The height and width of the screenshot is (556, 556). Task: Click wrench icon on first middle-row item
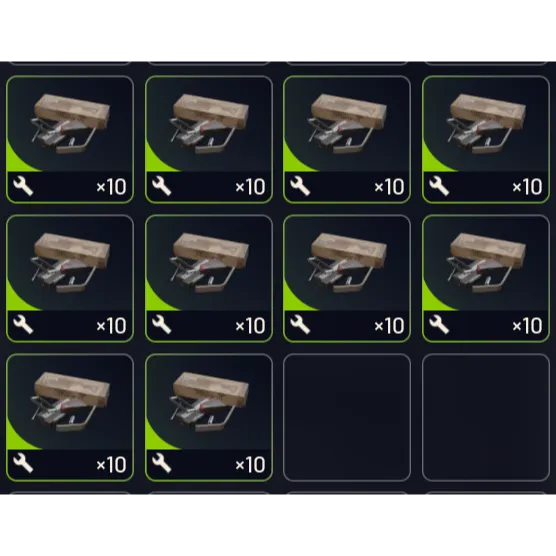[23, 325]
